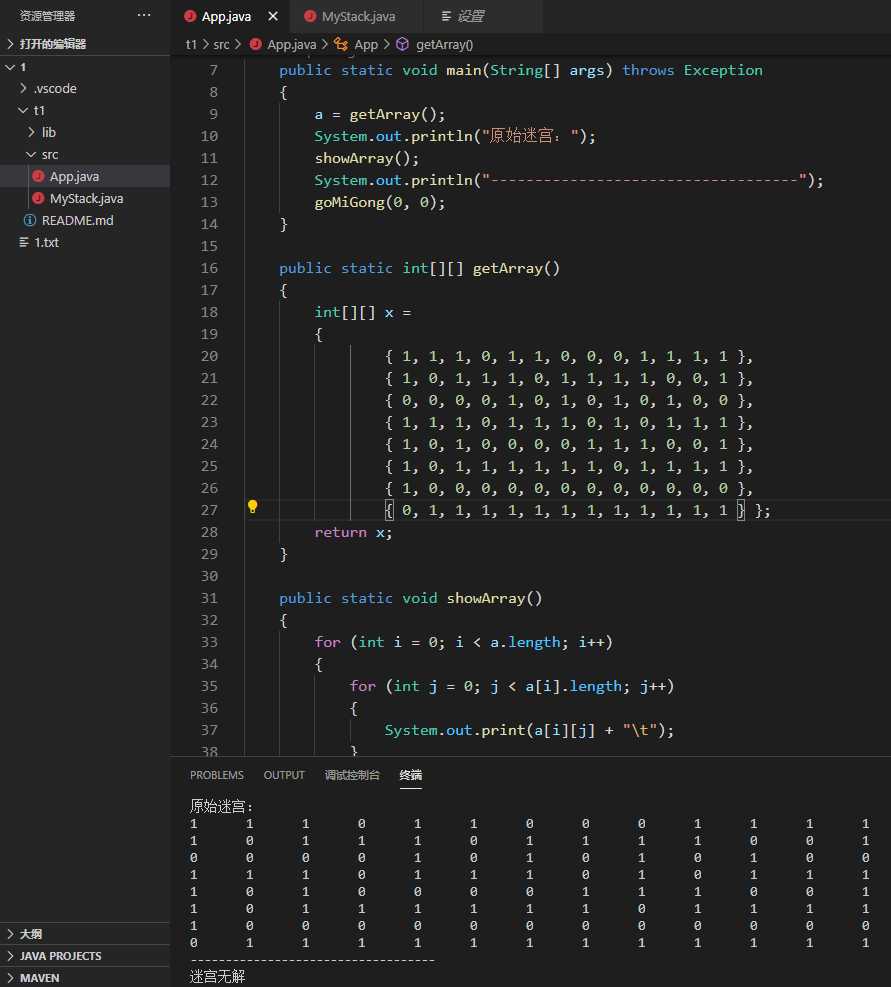Image resolution: width=891 pixels, height=987 pixels.
Task: Click breadcrumb src
Action: click(x=221, y=45)
